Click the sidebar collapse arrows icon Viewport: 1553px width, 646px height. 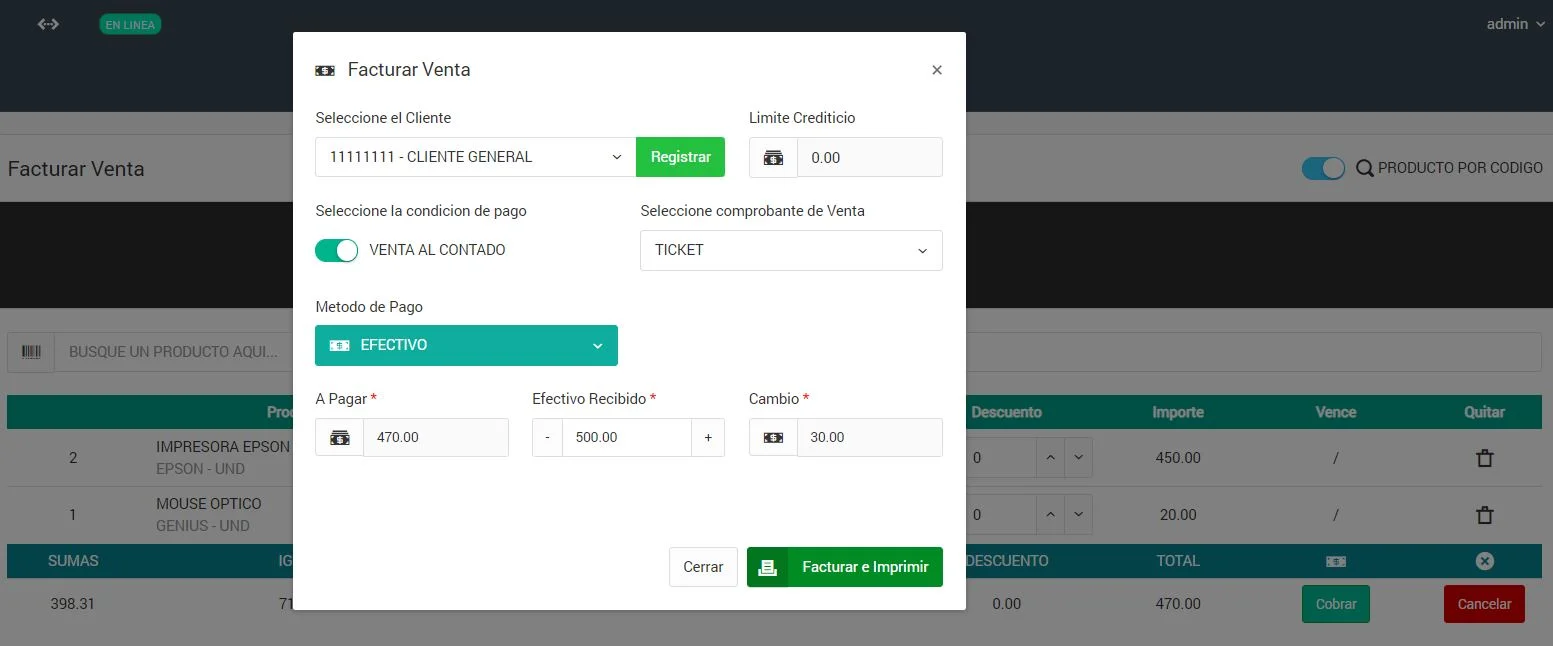tap(48, 24)
